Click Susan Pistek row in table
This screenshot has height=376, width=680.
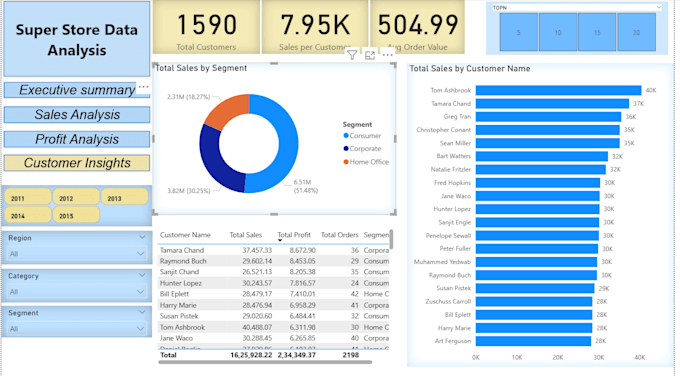coord(274,316)
